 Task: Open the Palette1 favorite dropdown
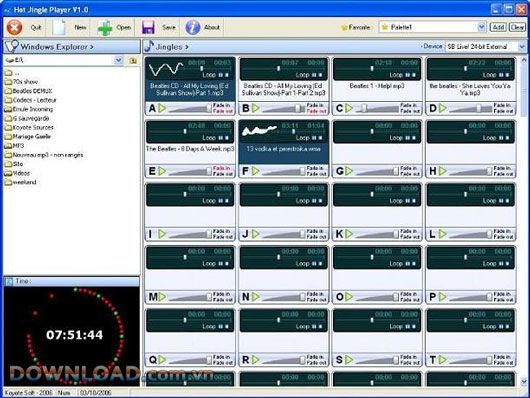(x=482, y=27)
